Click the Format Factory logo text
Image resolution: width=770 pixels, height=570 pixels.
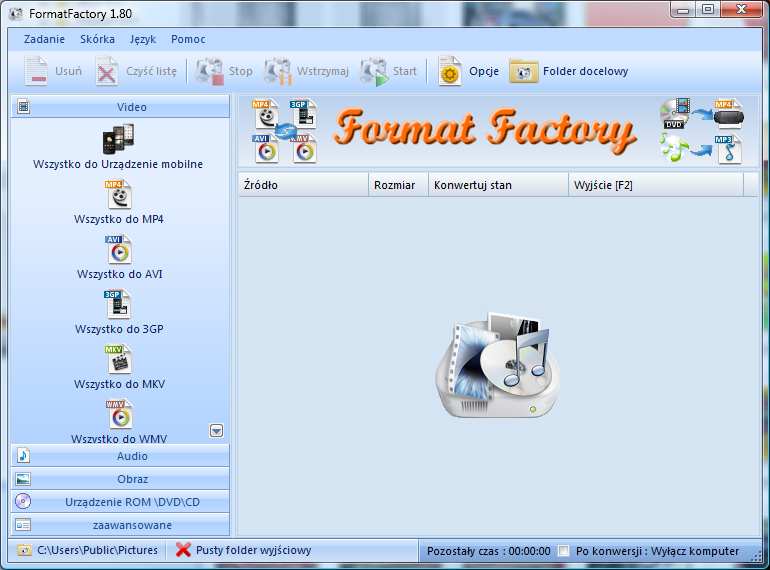click(x=484, y=130)
